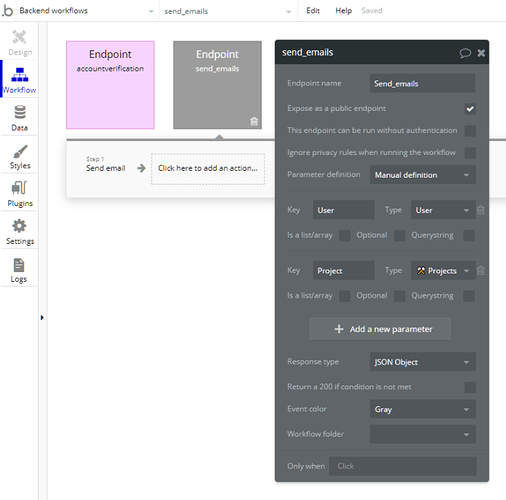
Task: Open the Event color Gray selector
Action: [422, 409]
